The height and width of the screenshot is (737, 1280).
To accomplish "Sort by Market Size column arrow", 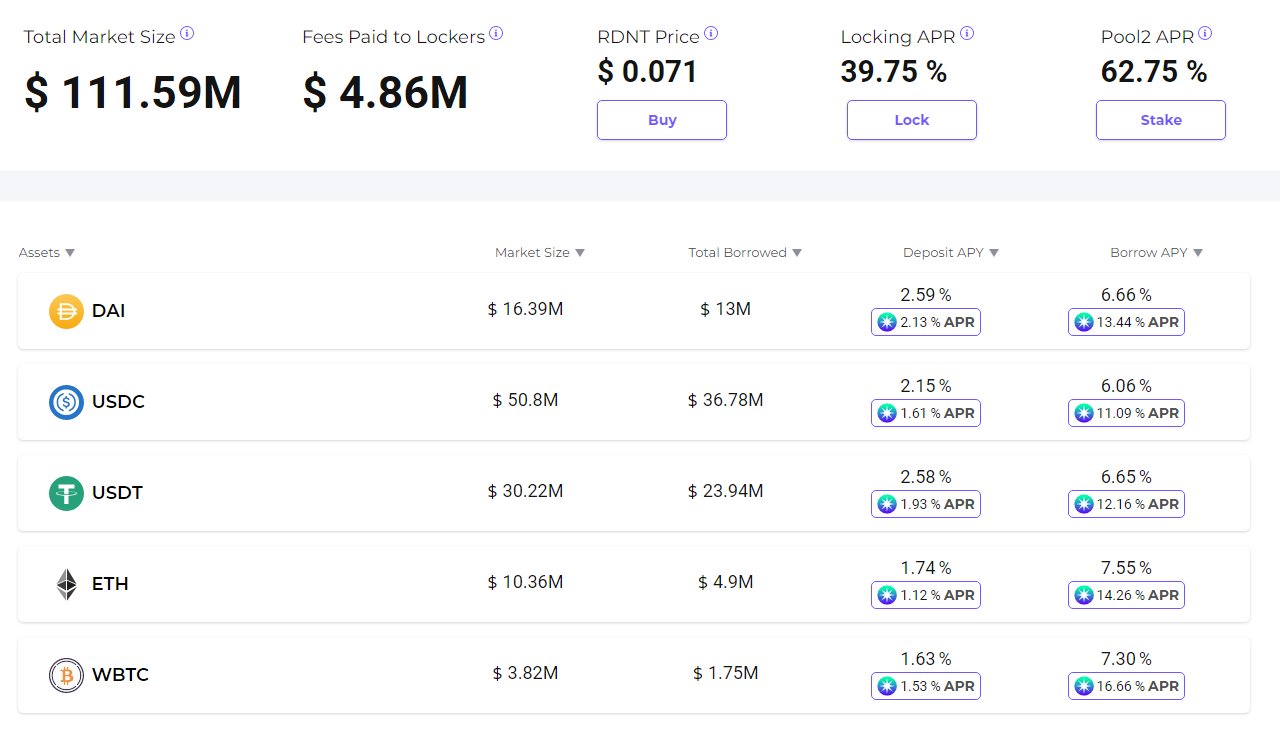I will tap(580, 253).
